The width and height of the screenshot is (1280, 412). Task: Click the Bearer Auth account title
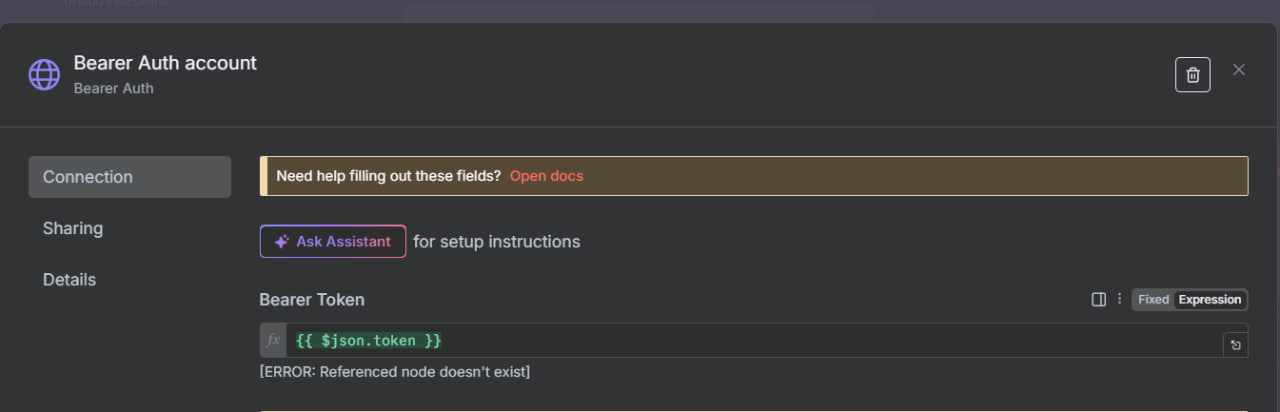165,62
